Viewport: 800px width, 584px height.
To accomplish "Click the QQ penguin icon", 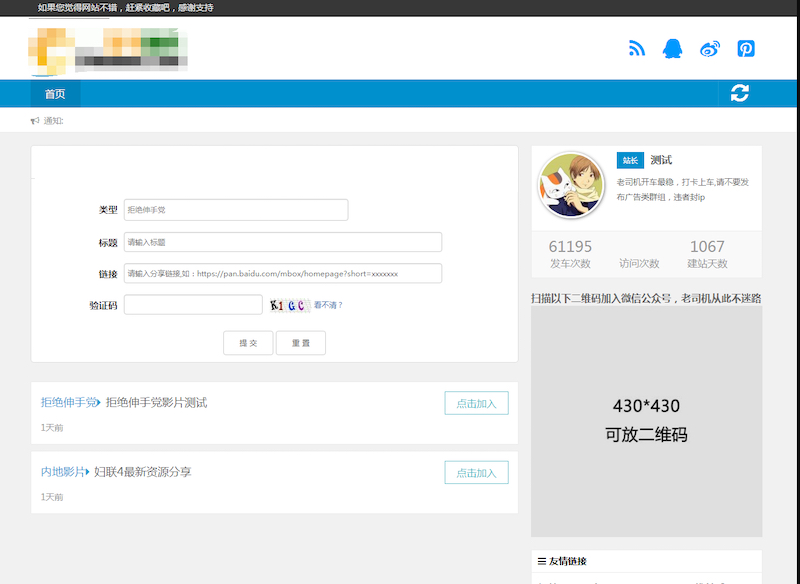I will click(673, 48).
